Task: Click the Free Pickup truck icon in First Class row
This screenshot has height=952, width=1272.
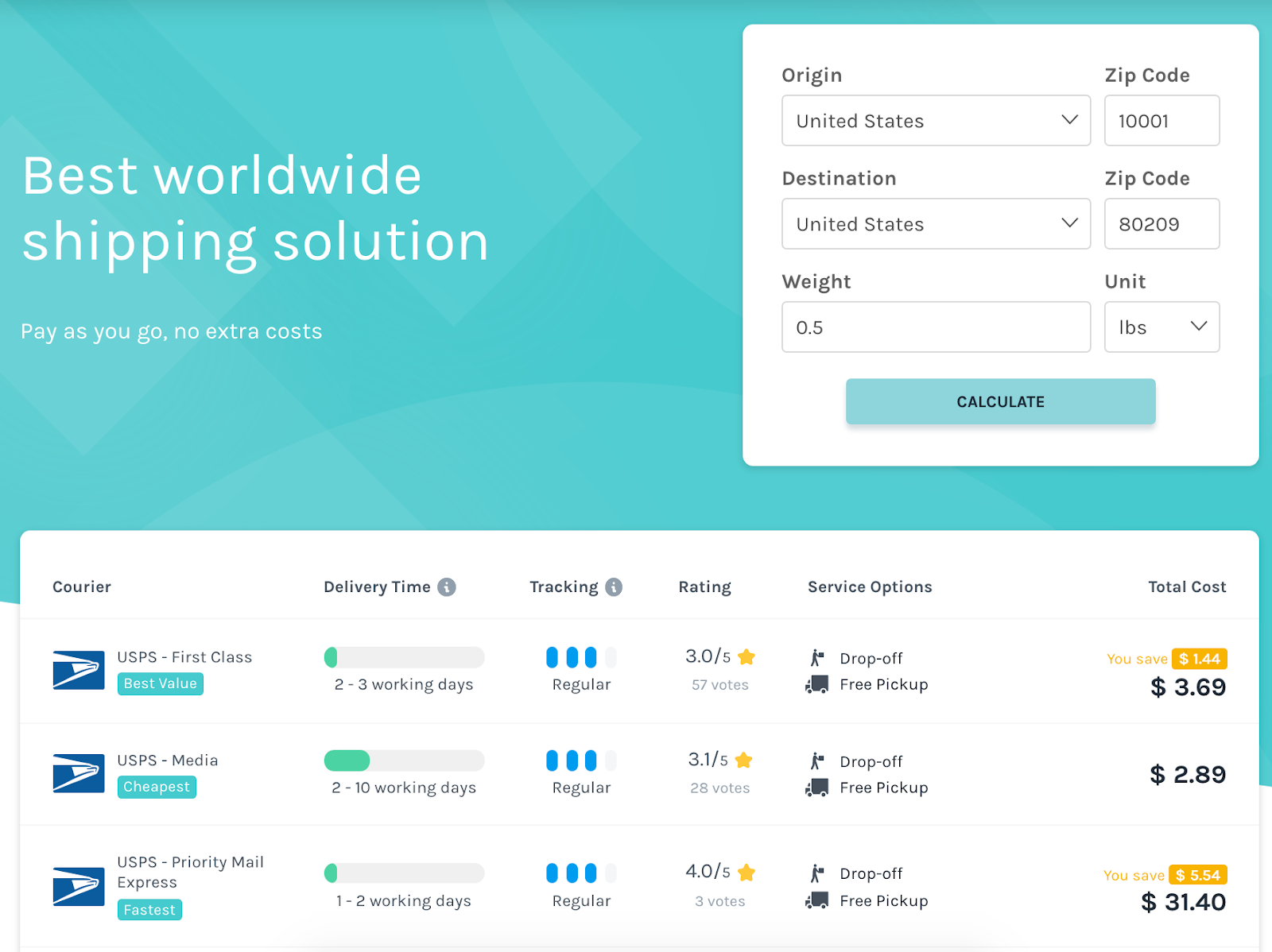Action: point(817,684)
